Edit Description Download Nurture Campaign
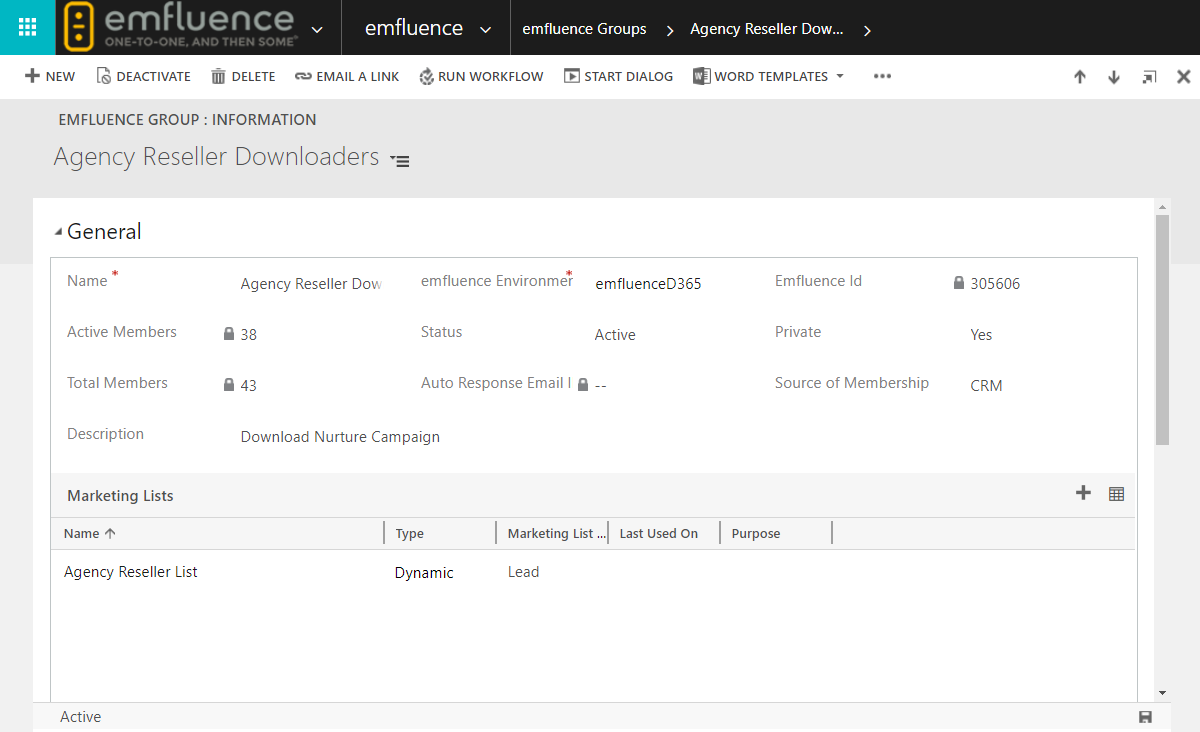This screenshot has height=732, width=1200. [x=340, y=437]
